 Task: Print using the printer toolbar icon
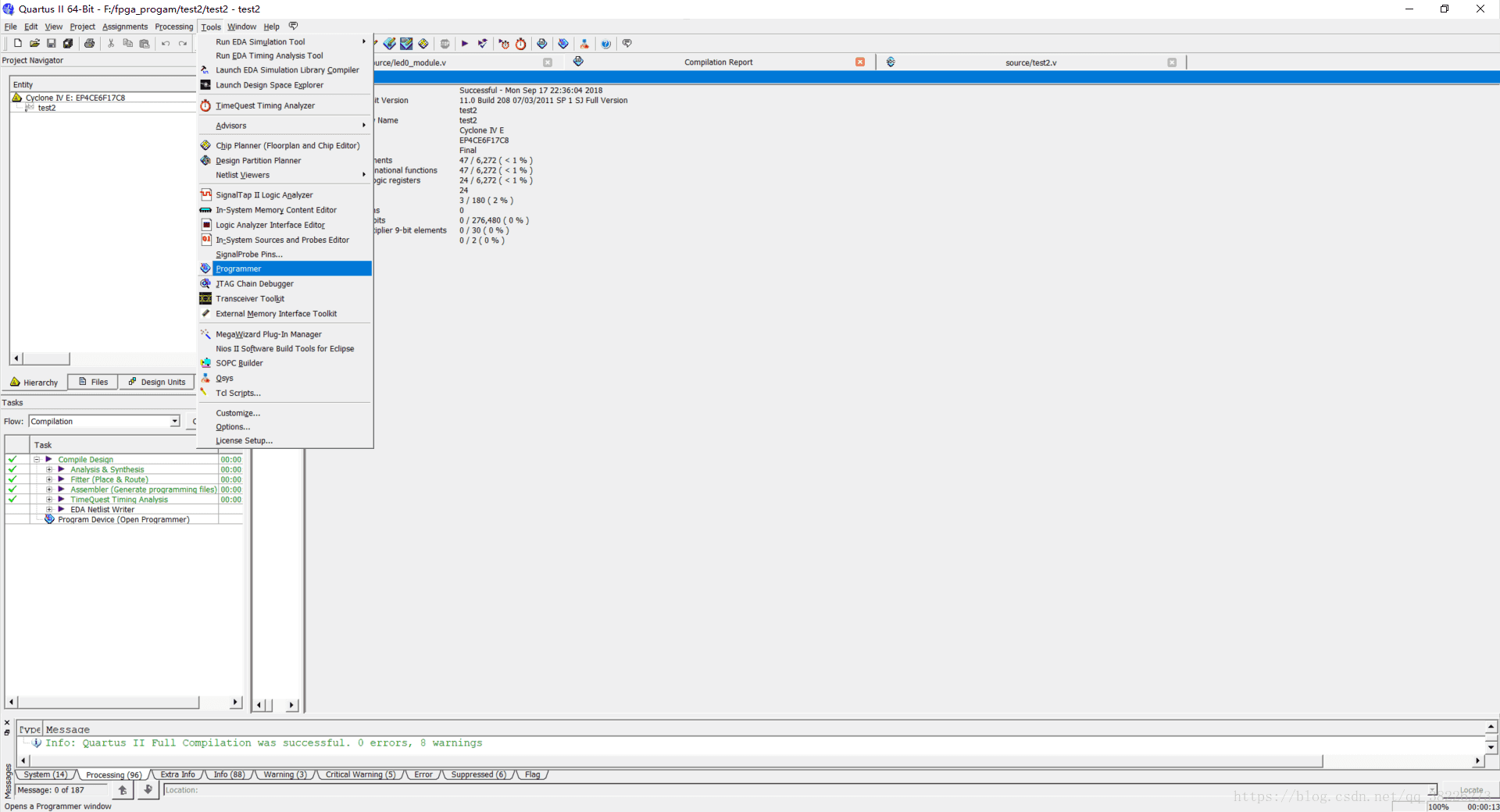89,44
